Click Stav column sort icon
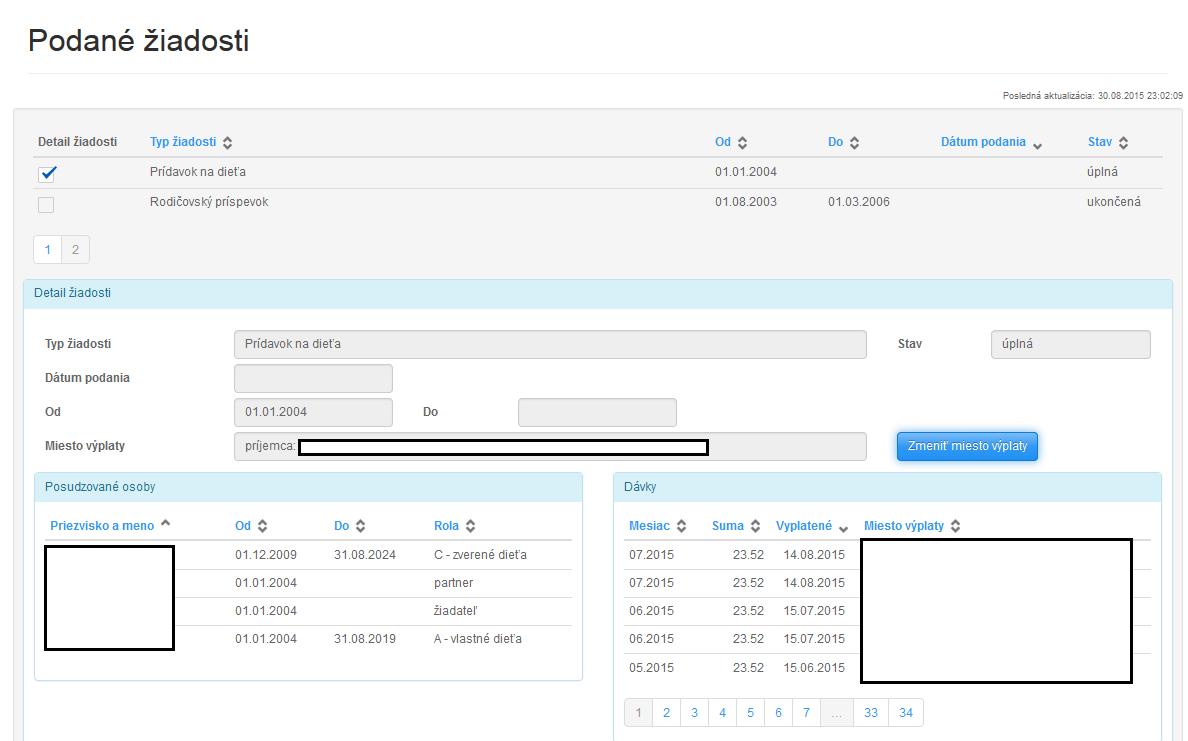1188x741 pixels. tap(1123, 143)
